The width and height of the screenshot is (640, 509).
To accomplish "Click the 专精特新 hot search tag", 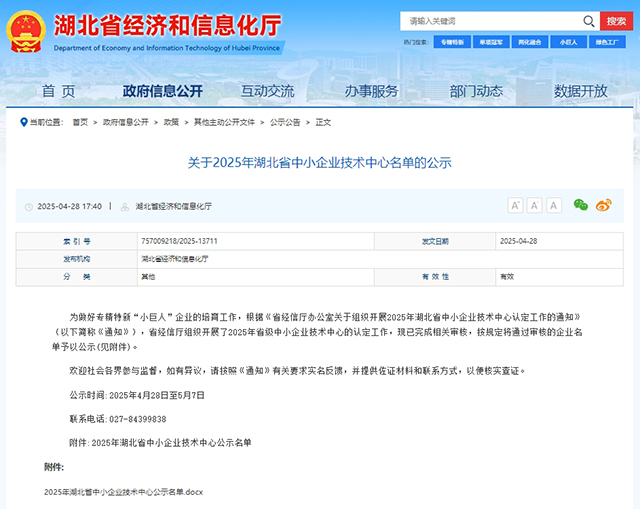I will click(452, 42).
